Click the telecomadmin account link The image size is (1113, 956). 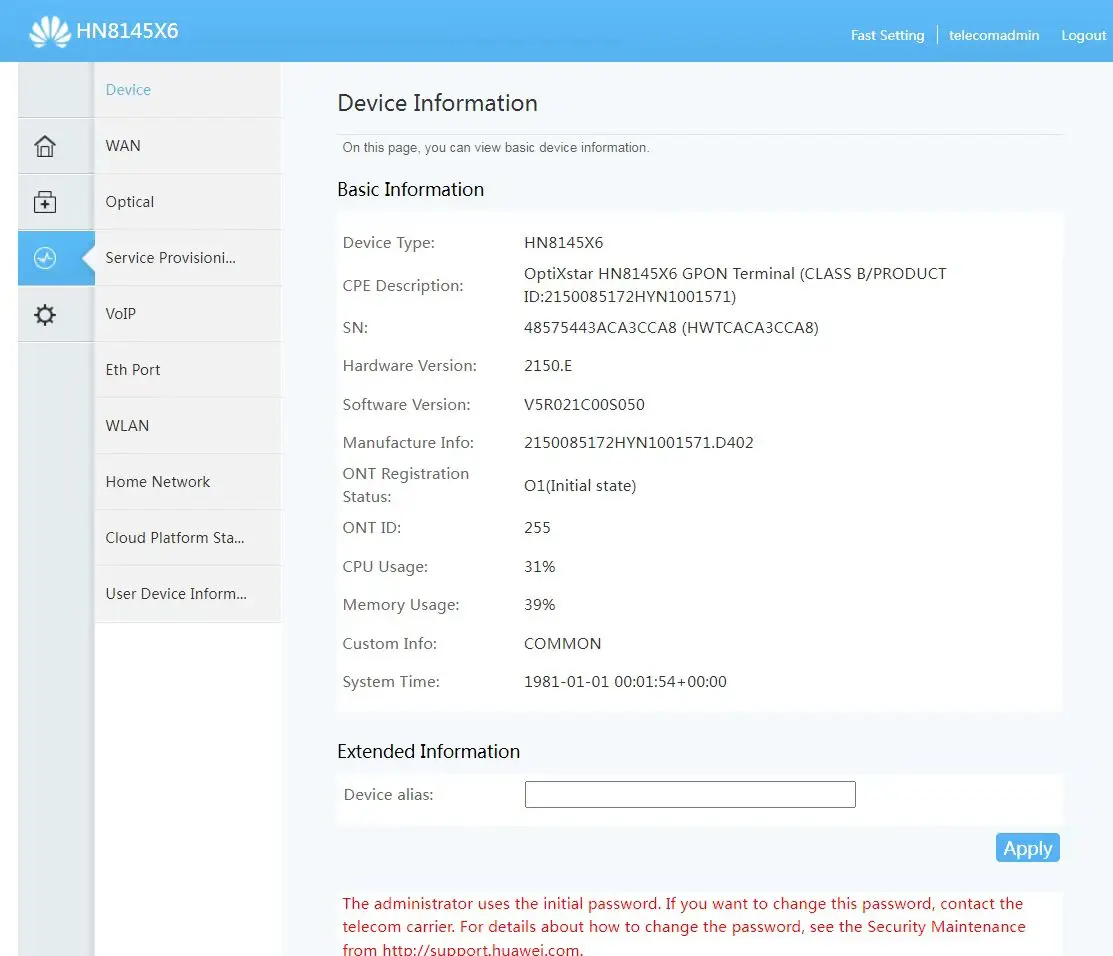tap(993, 35)
